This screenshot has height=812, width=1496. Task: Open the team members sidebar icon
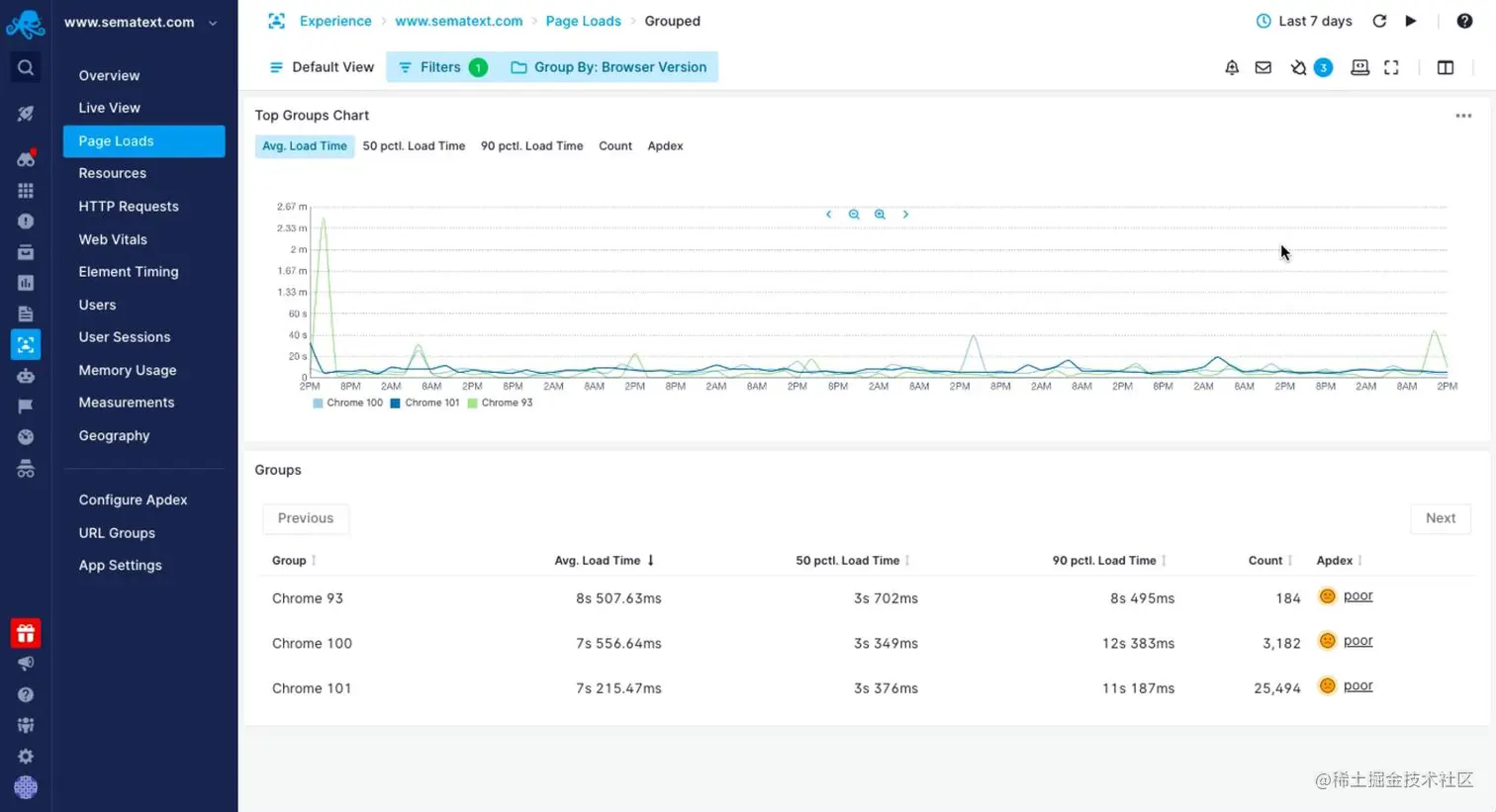point(26,725)
